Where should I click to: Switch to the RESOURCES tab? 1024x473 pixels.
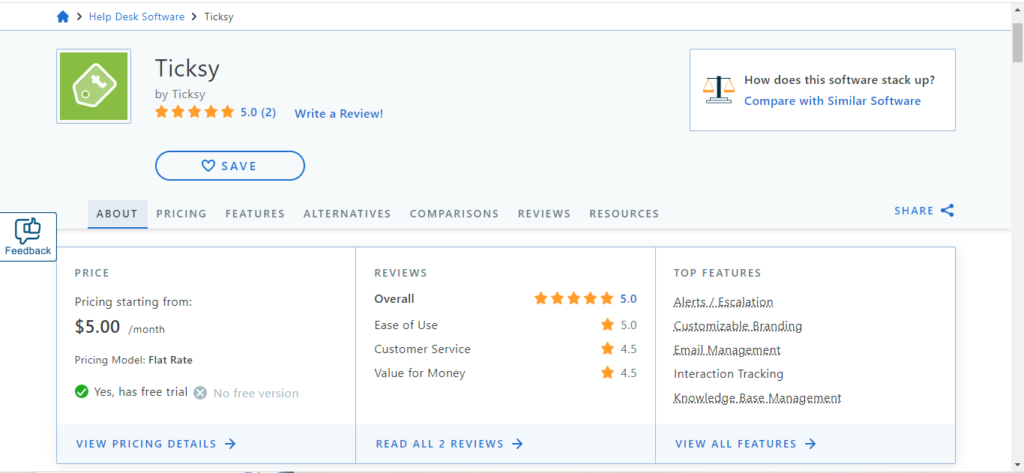tap(624, 214)
